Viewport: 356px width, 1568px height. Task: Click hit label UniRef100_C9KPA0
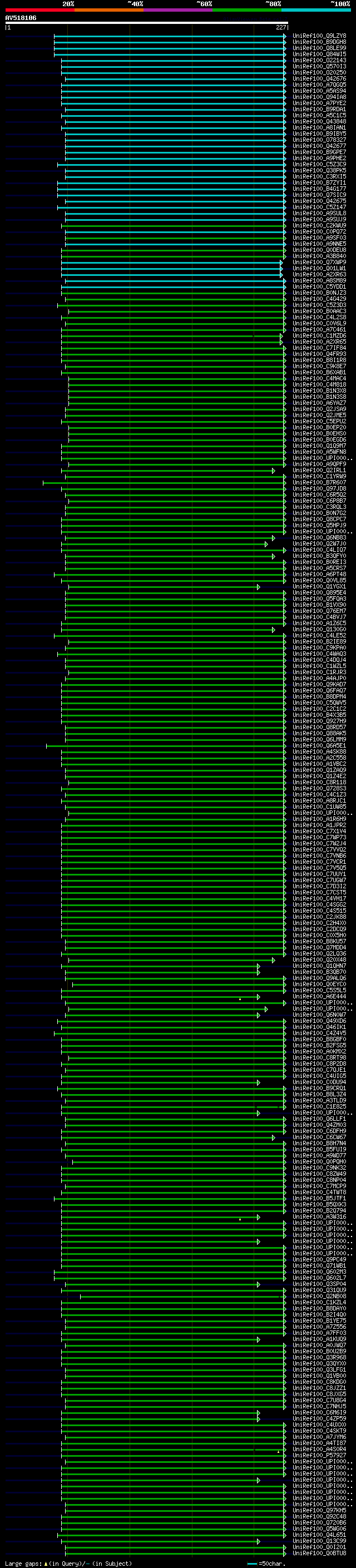click(x=319, y=647)
